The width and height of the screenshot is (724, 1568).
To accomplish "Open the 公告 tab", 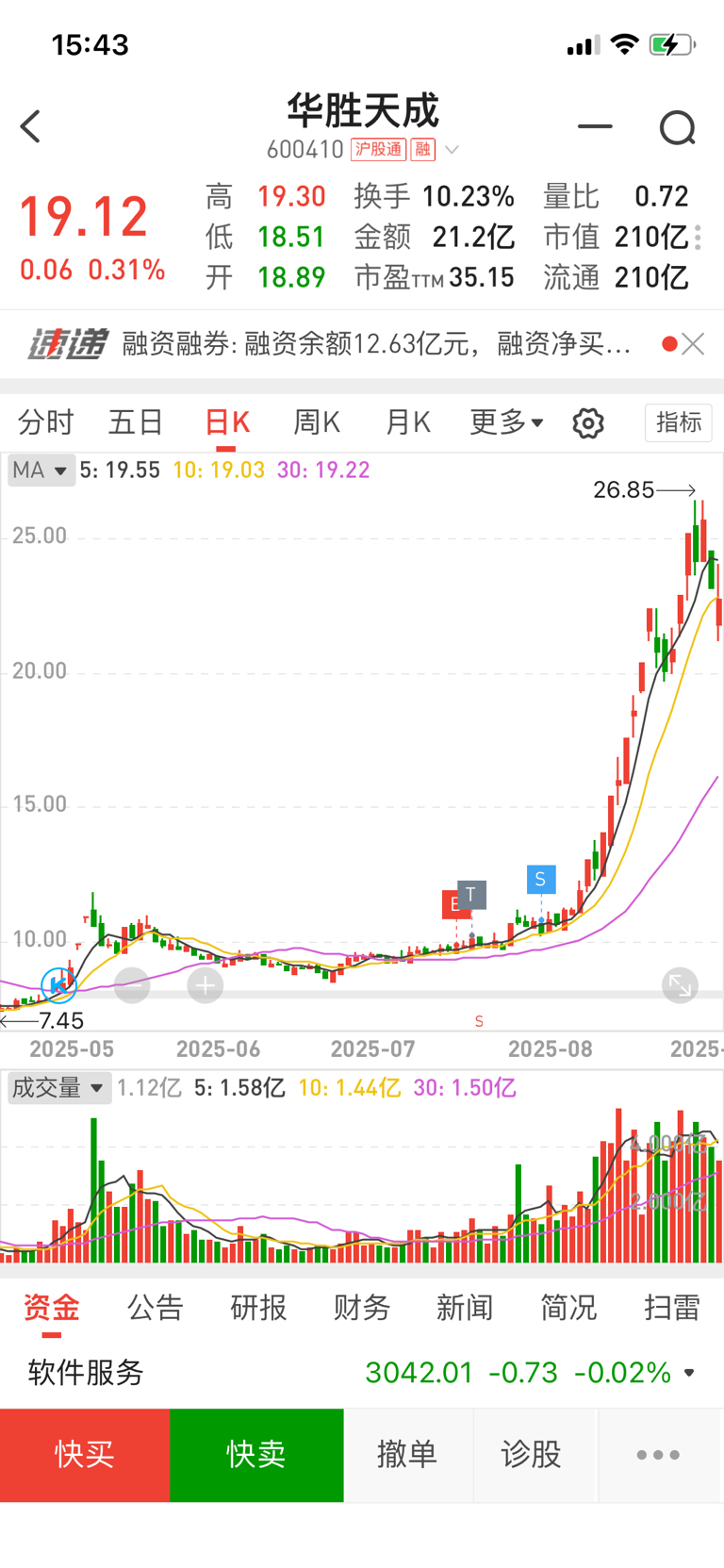I will pyautogui.click(x=155, y=1308).
